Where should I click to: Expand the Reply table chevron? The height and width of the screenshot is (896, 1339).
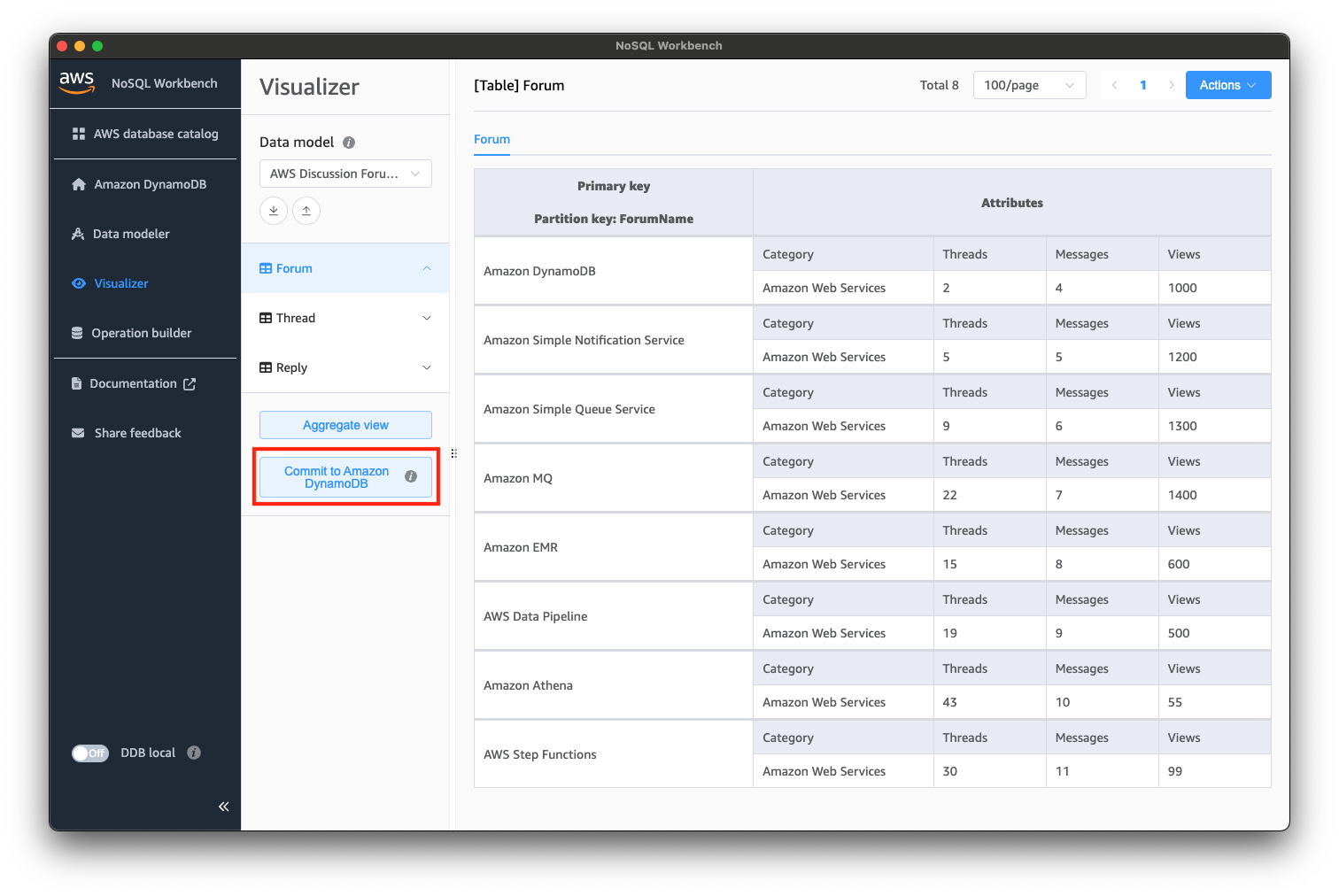[x=427, y=367]
